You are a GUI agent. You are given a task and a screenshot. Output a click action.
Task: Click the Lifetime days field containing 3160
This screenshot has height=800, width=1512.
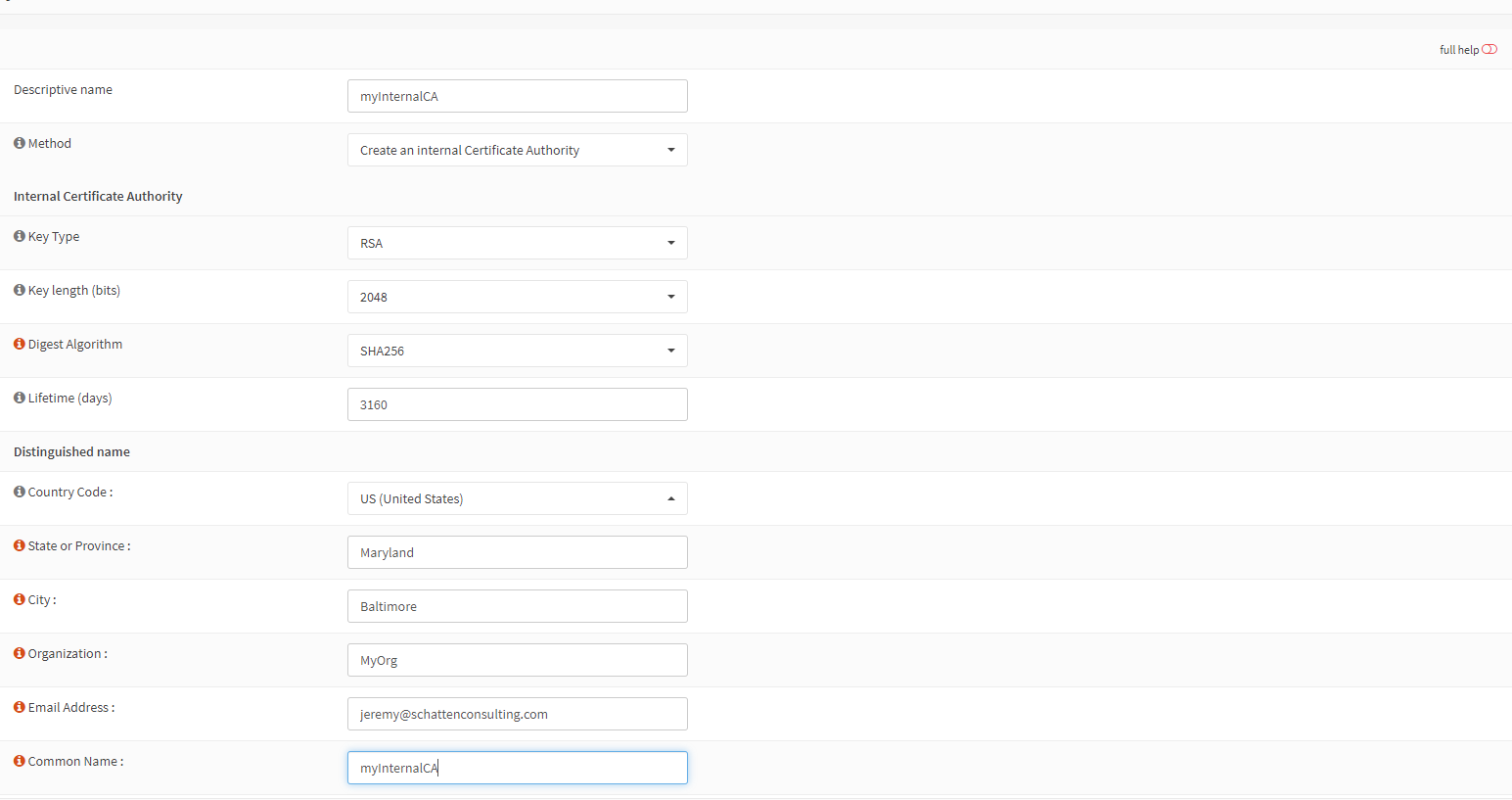(517, 404)
